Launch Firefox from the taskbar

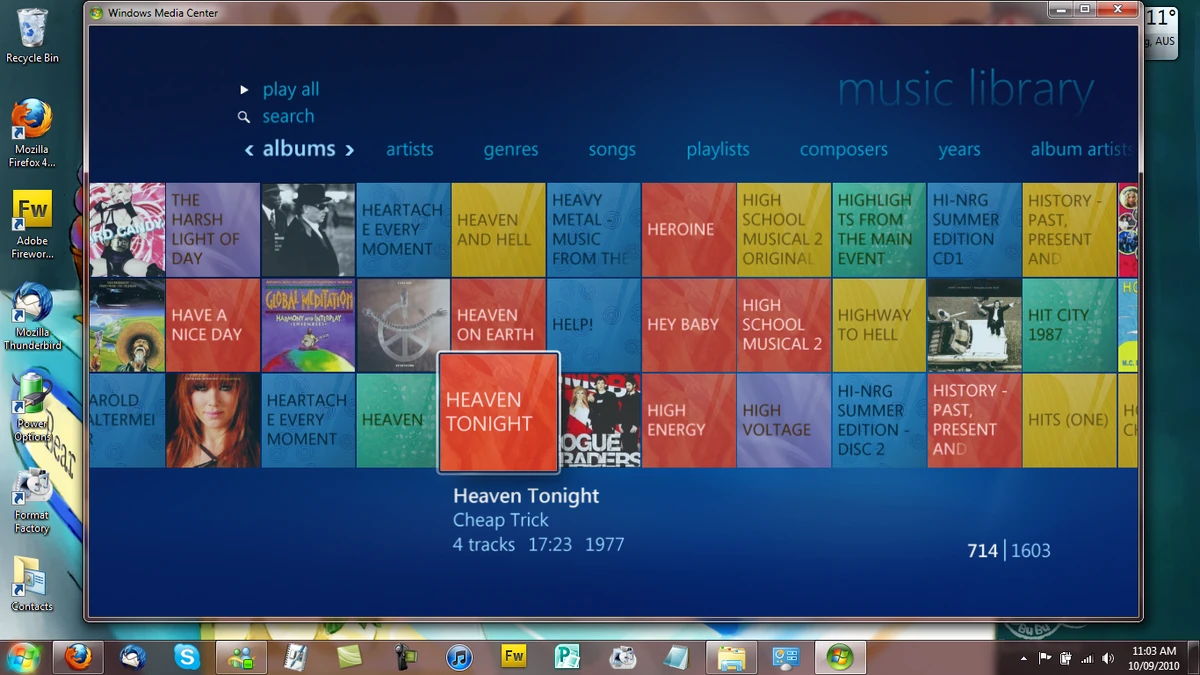(78, 657)
